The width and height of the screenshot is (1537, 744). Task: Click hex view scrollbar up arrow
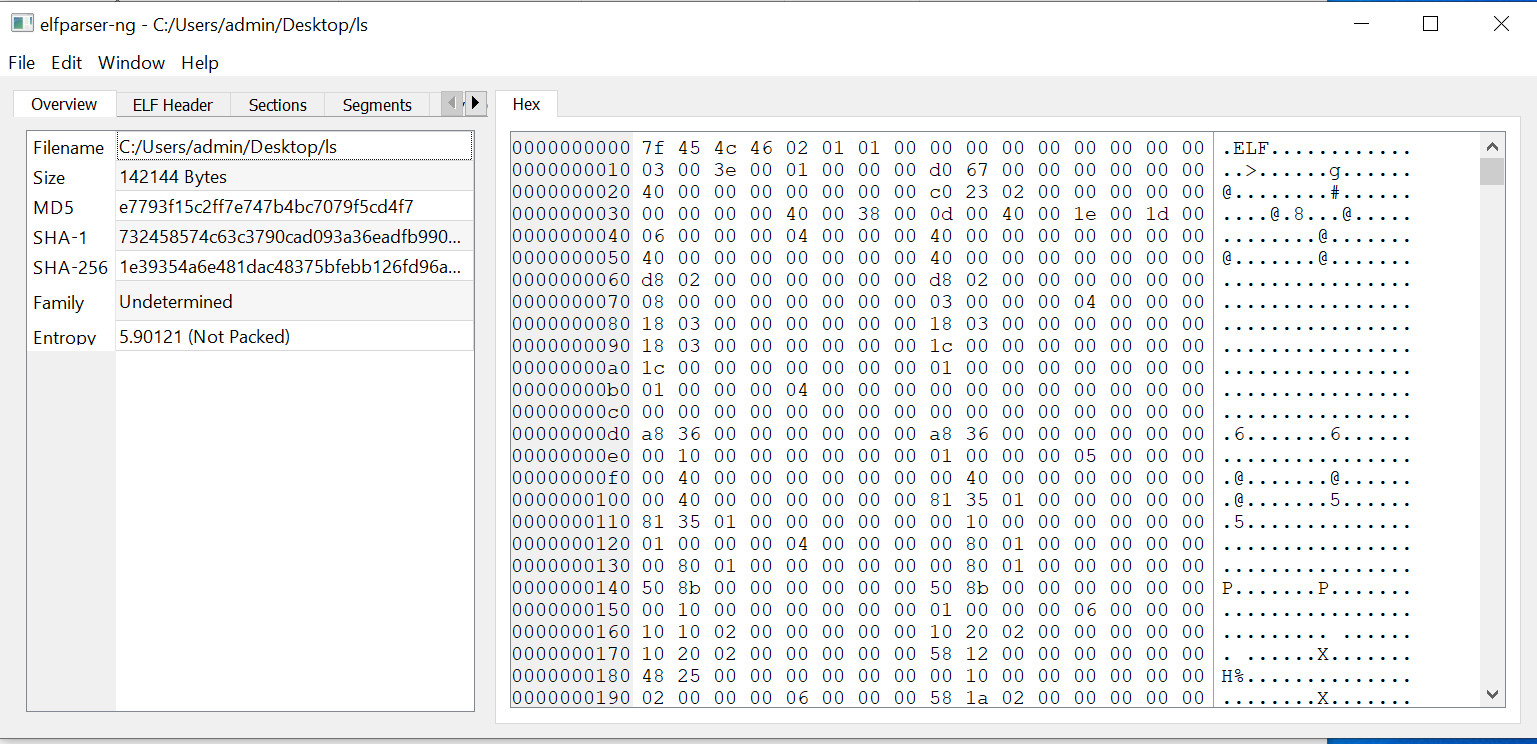coord(1492,144)
